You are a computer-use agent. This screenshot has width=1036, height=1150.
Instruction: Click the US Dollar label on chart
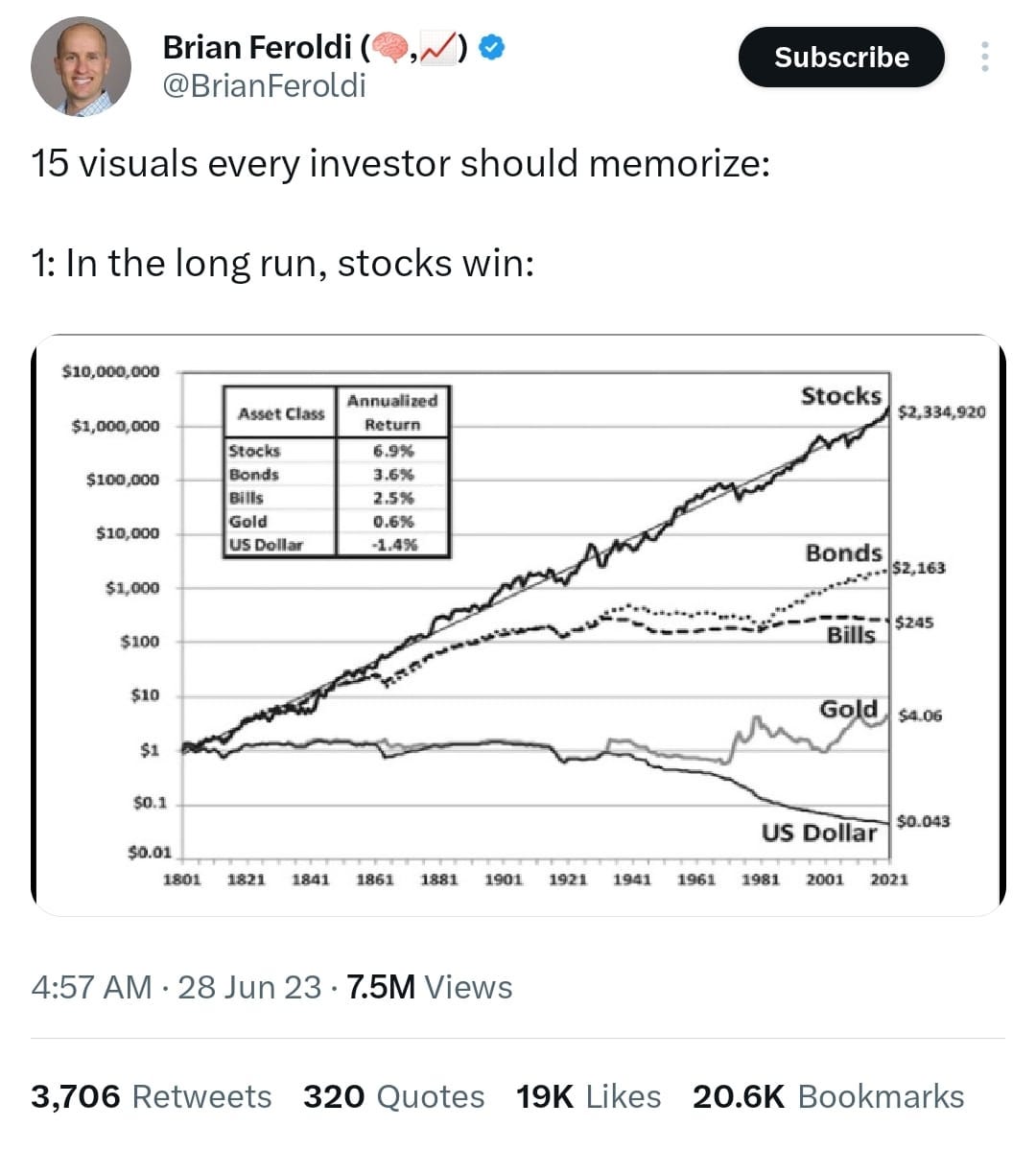819,833
